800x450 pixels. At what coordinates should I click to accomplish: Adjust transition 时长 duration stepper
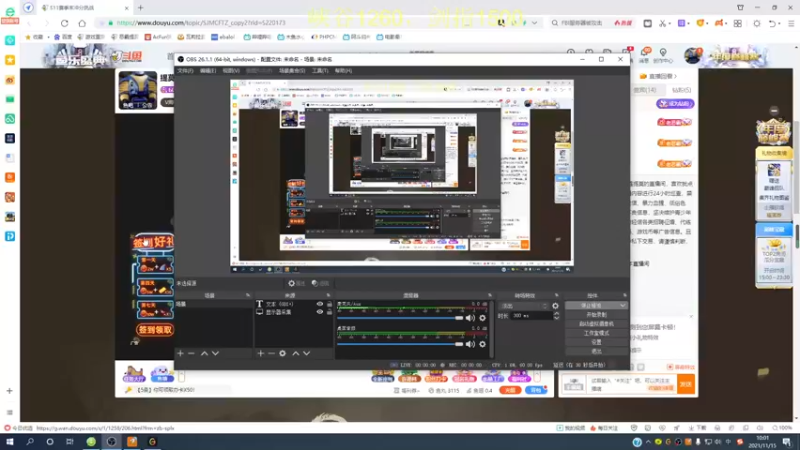[x=556, y=316]
